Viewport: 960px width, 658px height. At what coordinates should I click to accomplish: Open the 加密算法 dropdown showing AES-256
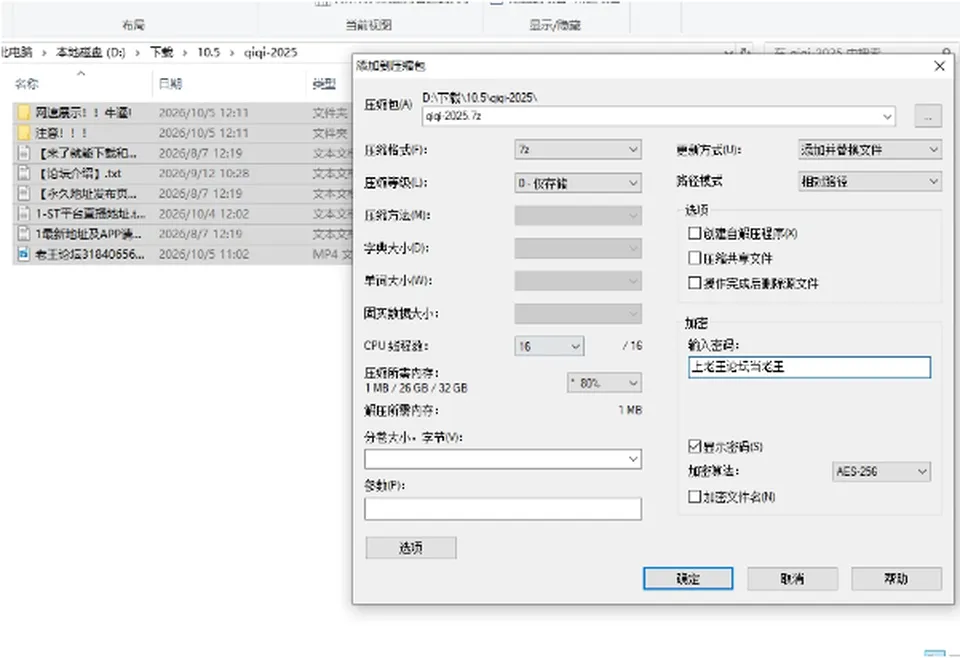(x=882, y=471)
